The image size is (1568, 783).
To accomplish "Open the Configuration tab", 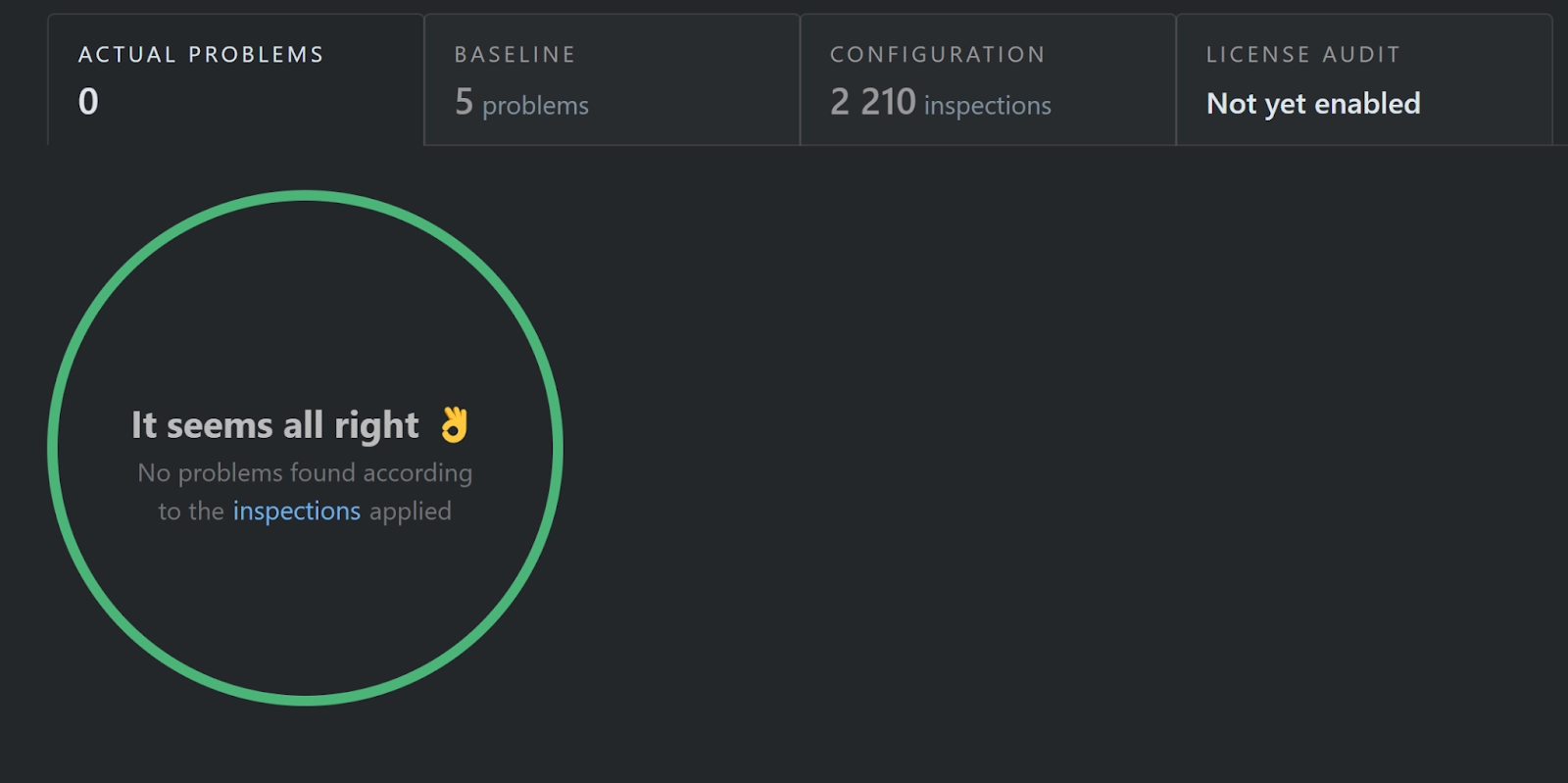I will 987,78.
